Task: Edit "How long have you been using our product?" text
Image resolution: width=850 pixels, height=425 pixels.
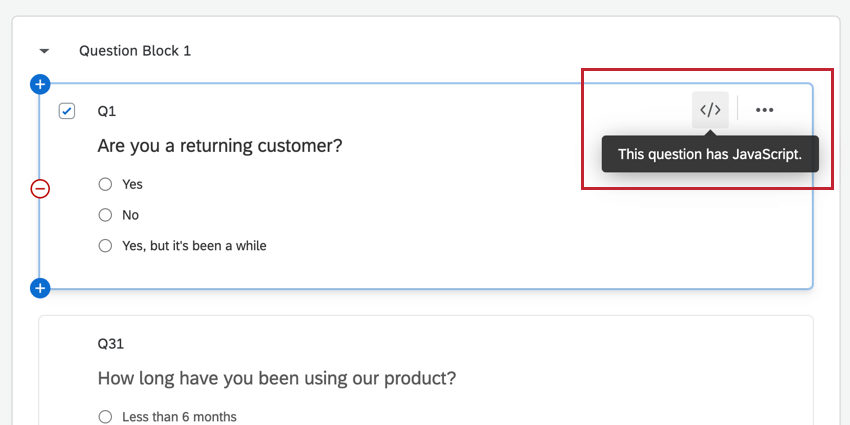Action: tap(277, 379)
